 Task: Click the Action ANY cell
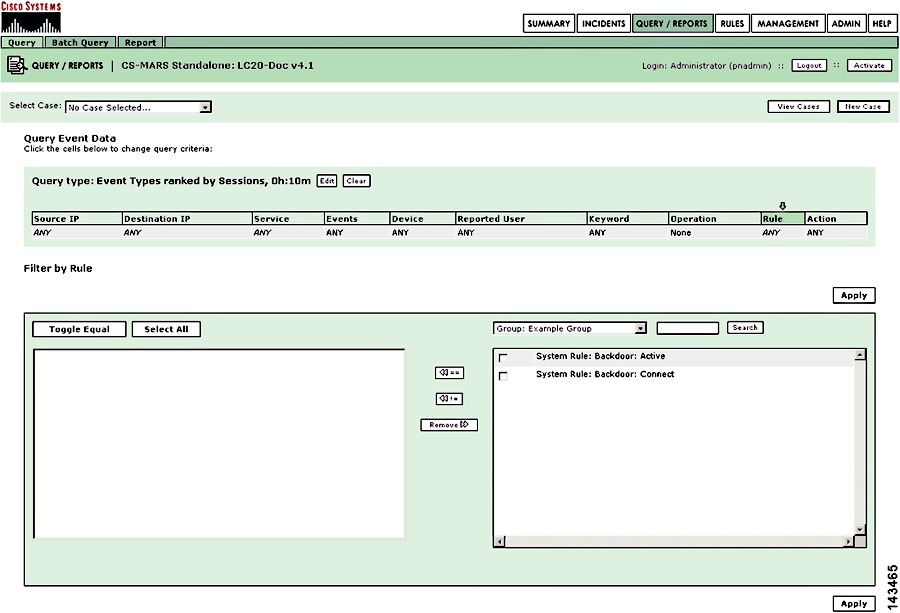(x=836, y=232)
